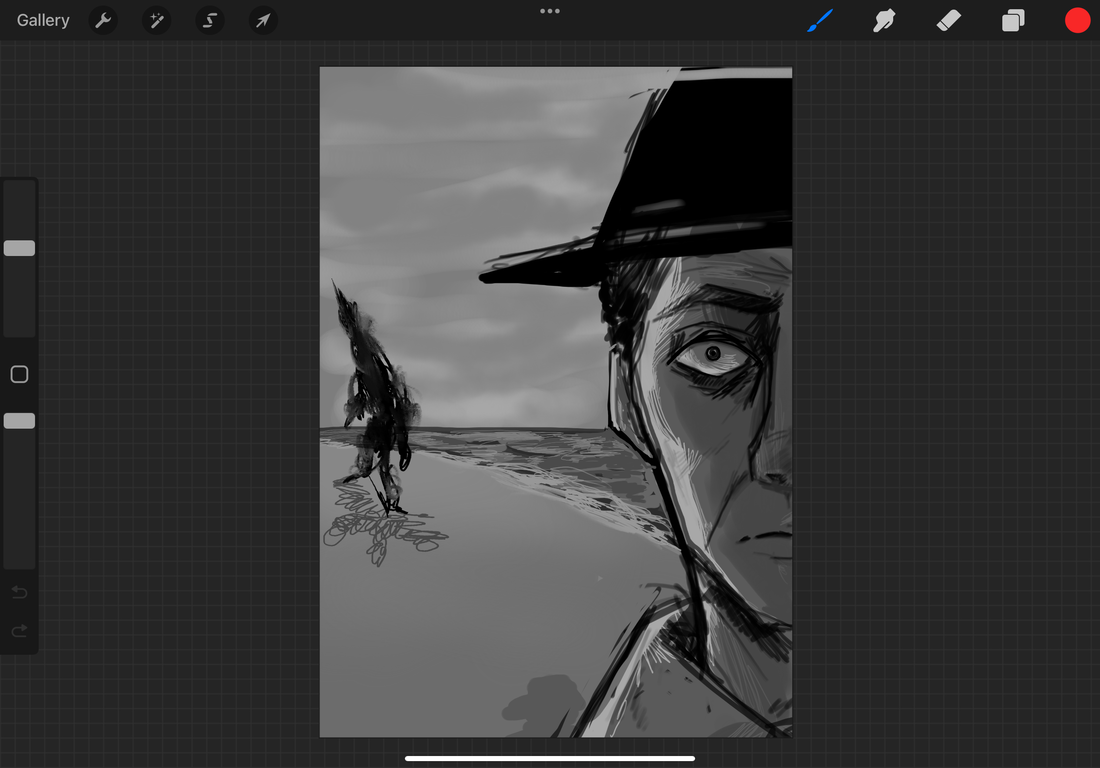The width and height of the screenshot is (1100, 768).
Task: Select the Brush tool
Action: pyautogui.click(x=820, y=20)
